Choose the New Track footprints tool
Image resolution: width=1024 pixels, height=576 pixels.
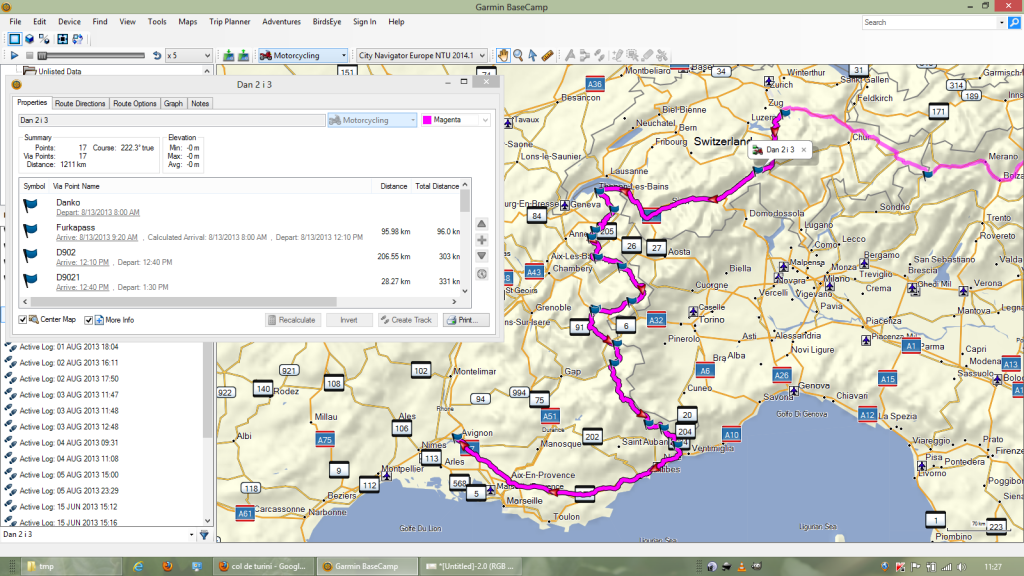[x=600, y=56]
